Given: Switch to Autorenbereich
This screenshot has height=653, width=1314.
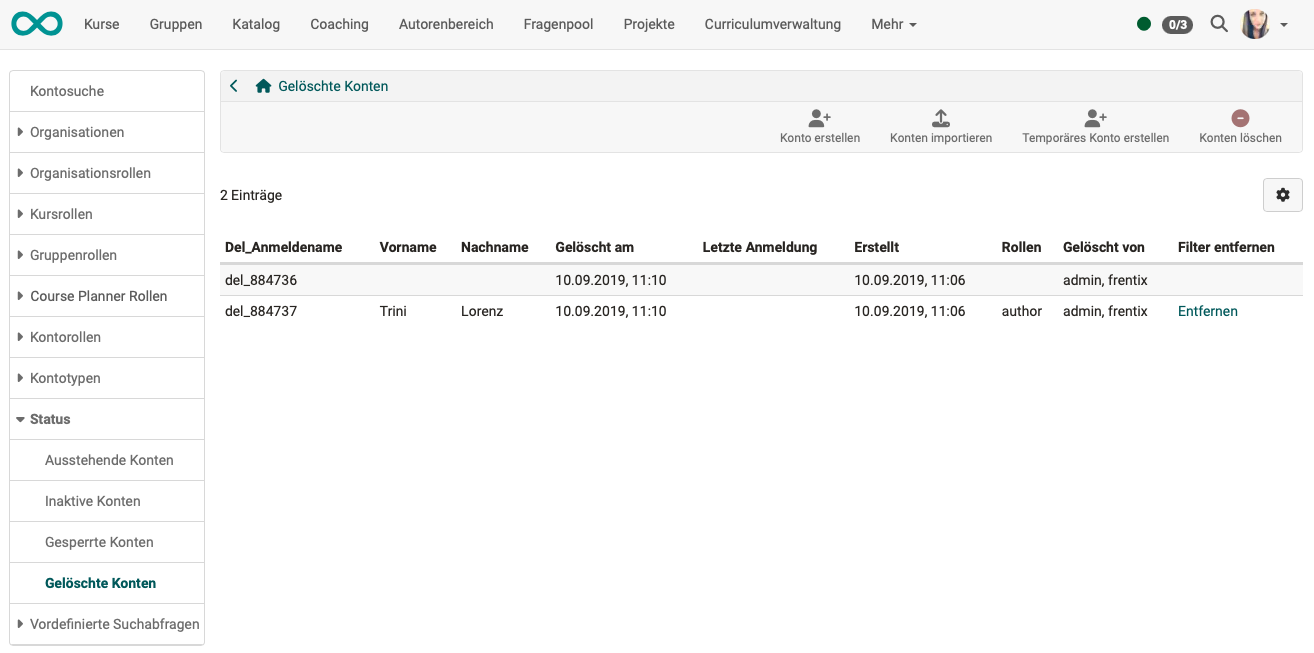Looking at the screenshot, I should 446,24.
